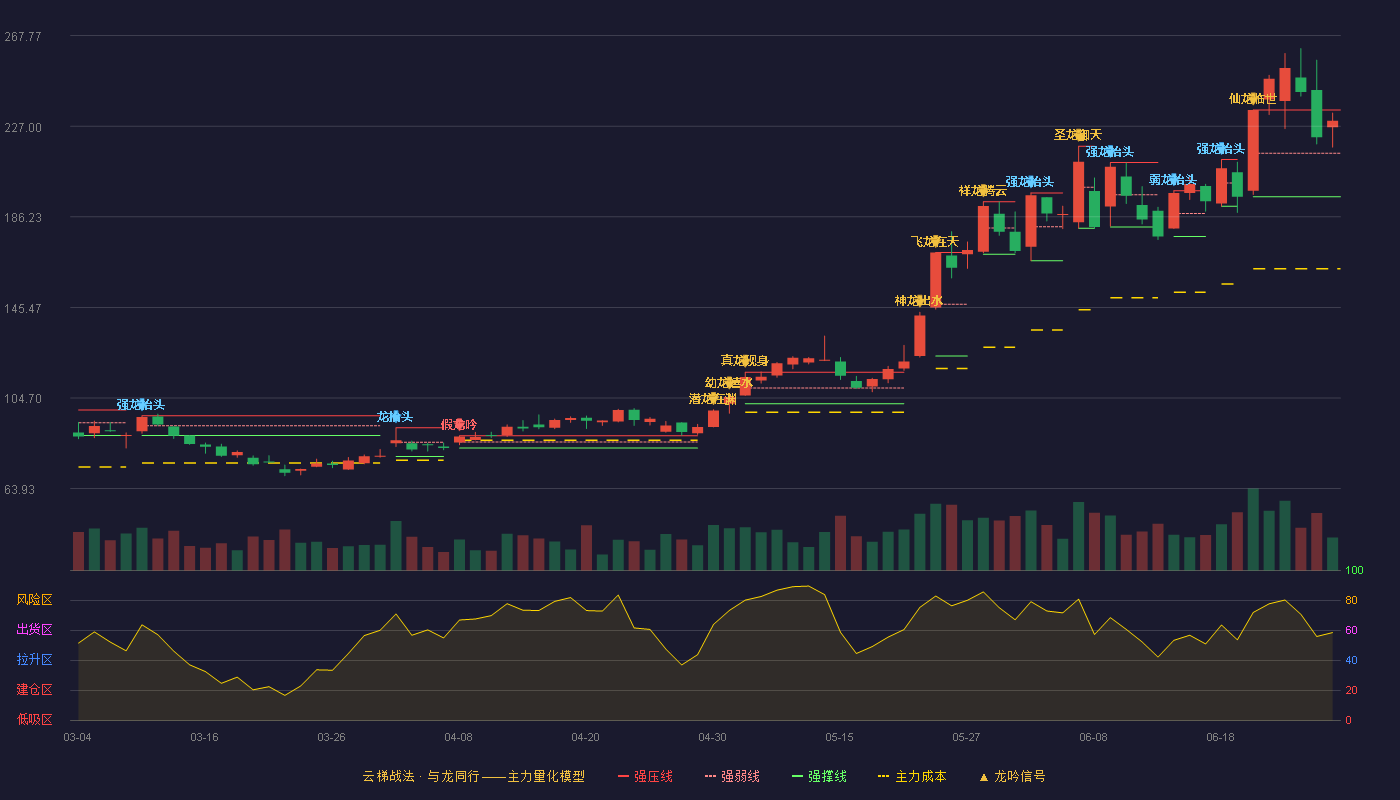Click the 03-26 date label
Image resolution: width=1400 pixels, height=800 pixels.
331,737
